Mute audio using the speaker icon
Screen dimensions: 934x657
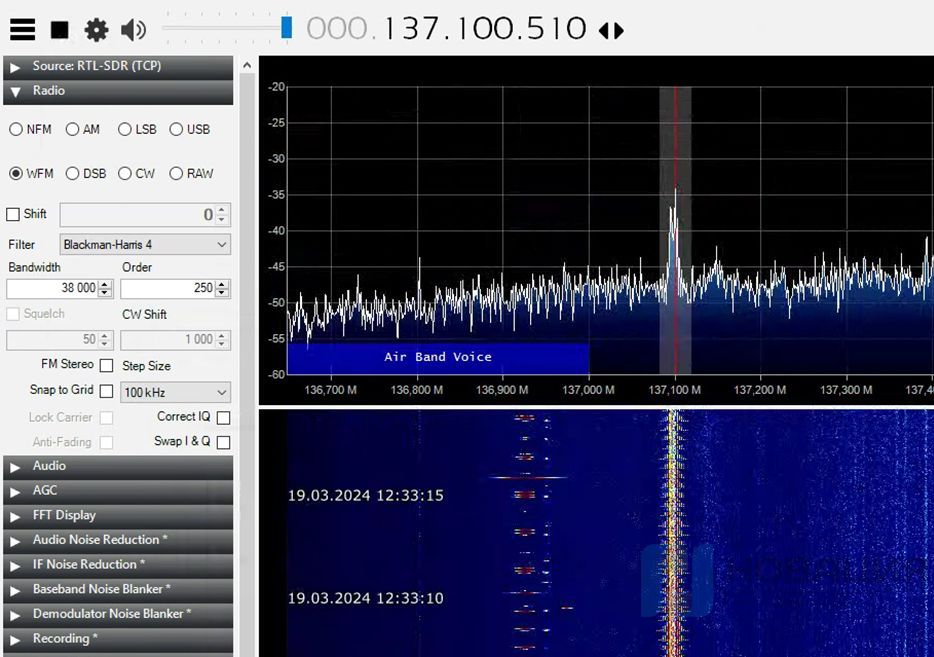132,30
